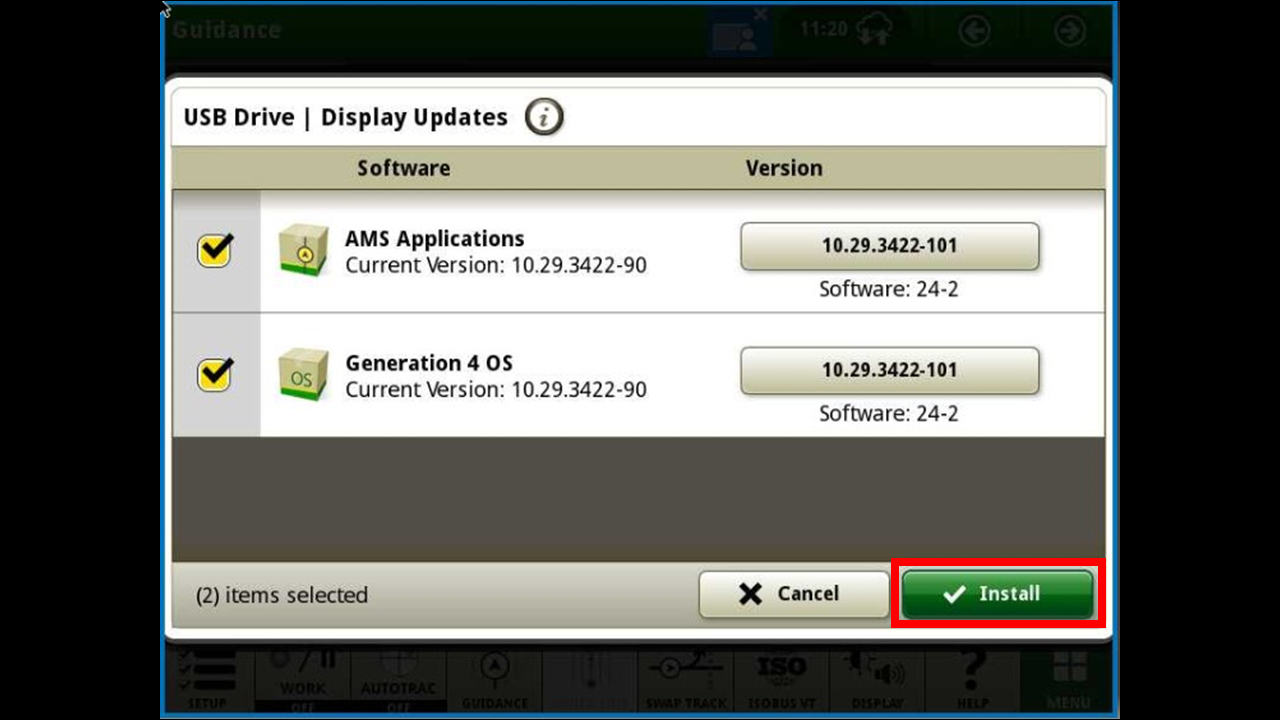Open the Display shortcut in bottom bar
Image resolution: width=1280 pixels, height=720 pixels.
coord(876,681)
